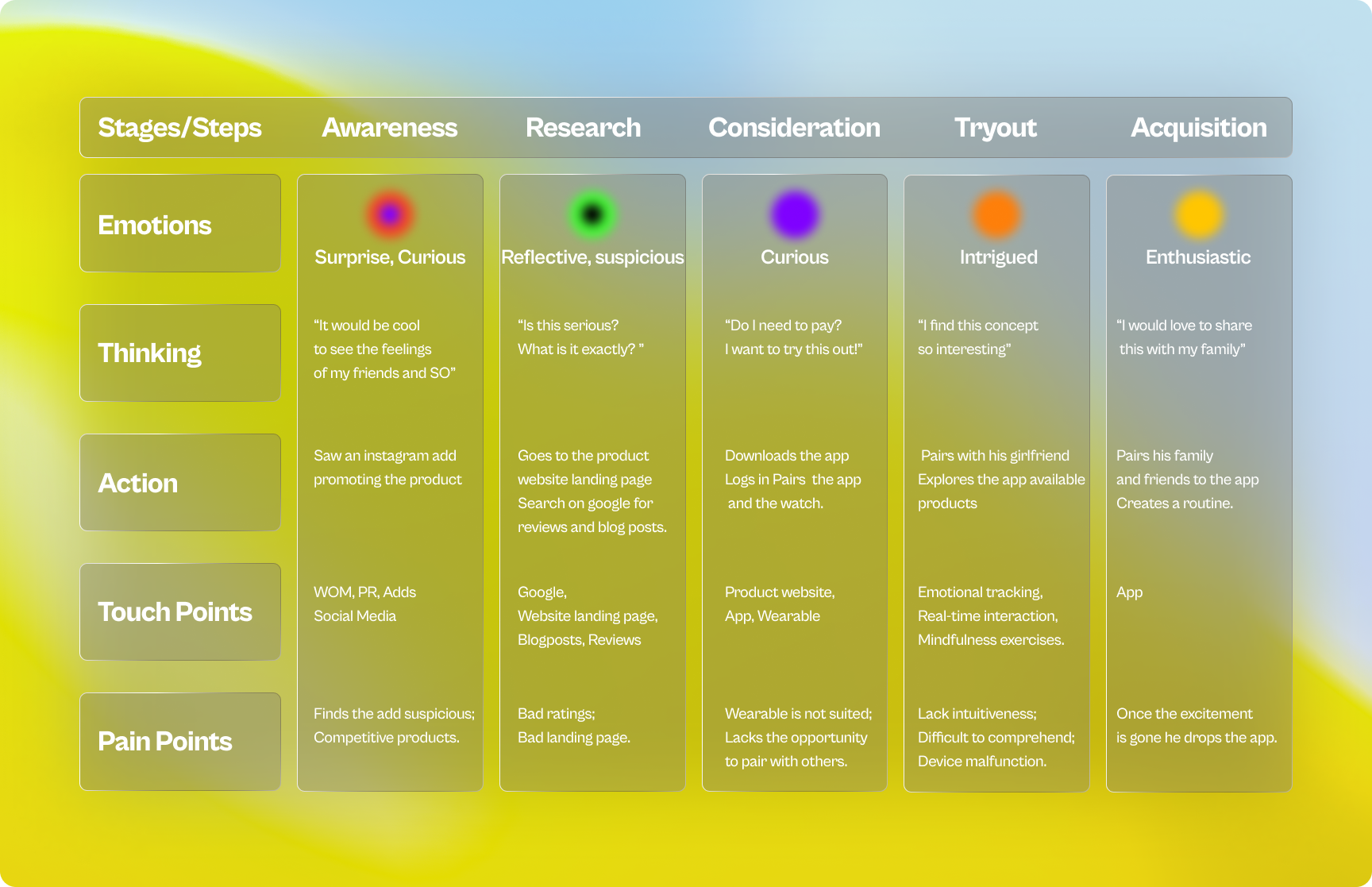
Task: Click the quote 'I find this concept'
Action: (x=978, y=326)
